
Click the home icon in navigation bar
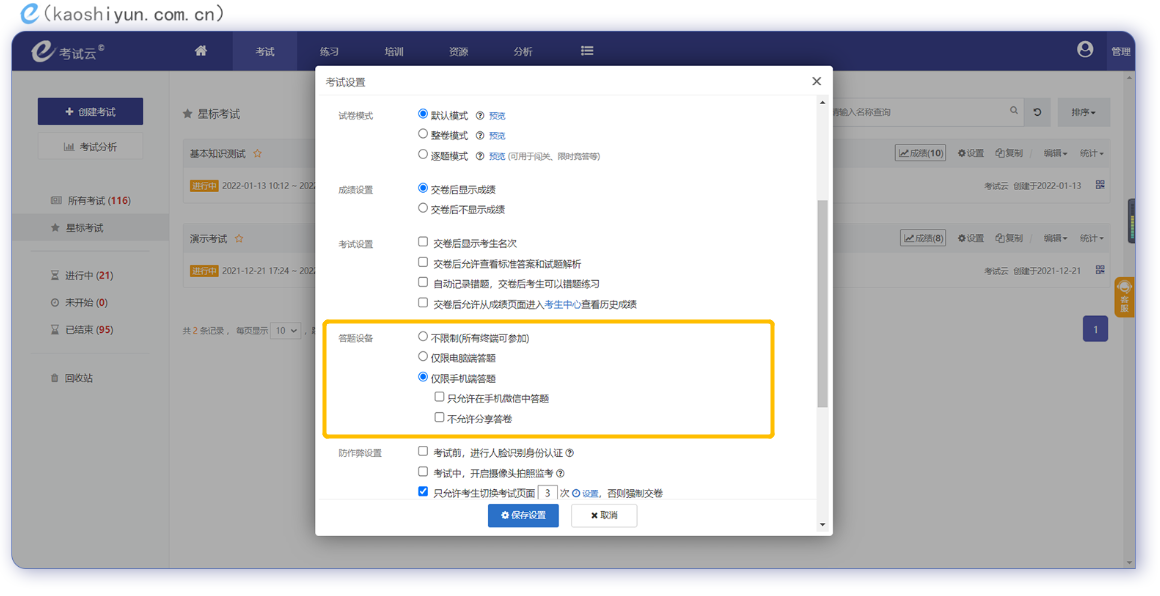[x=201, y=51]
